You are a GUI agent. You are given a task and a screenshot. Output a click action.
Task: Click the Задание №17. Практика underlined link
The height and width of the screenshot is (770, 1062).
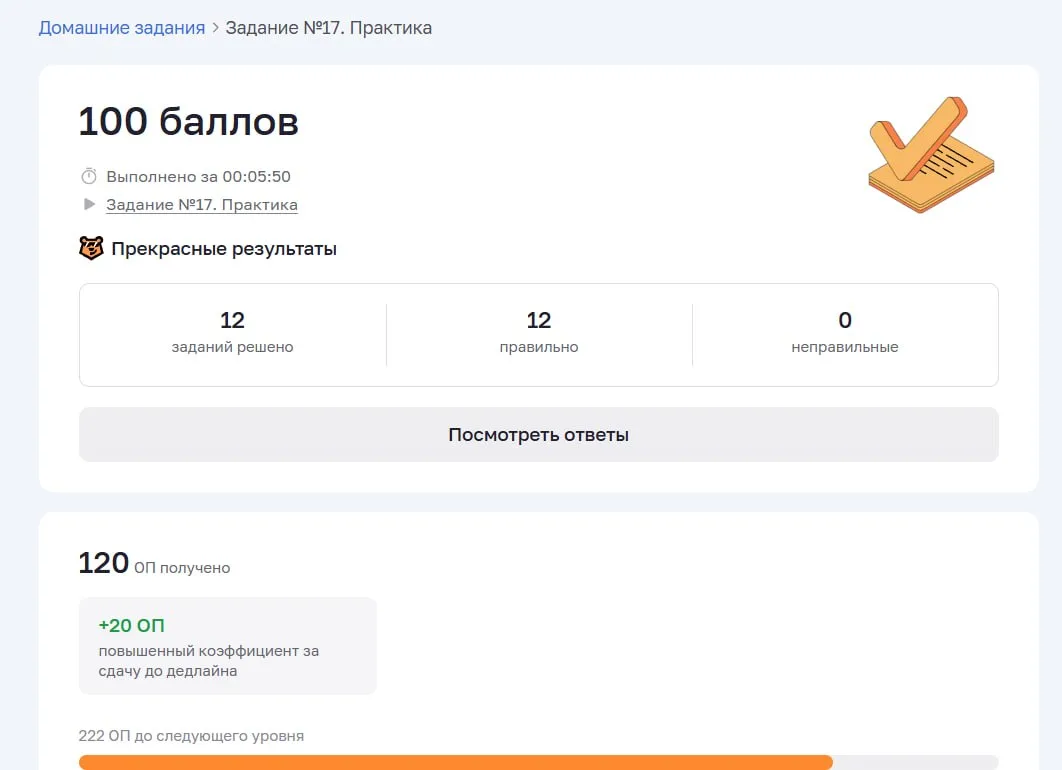[202, 205]
